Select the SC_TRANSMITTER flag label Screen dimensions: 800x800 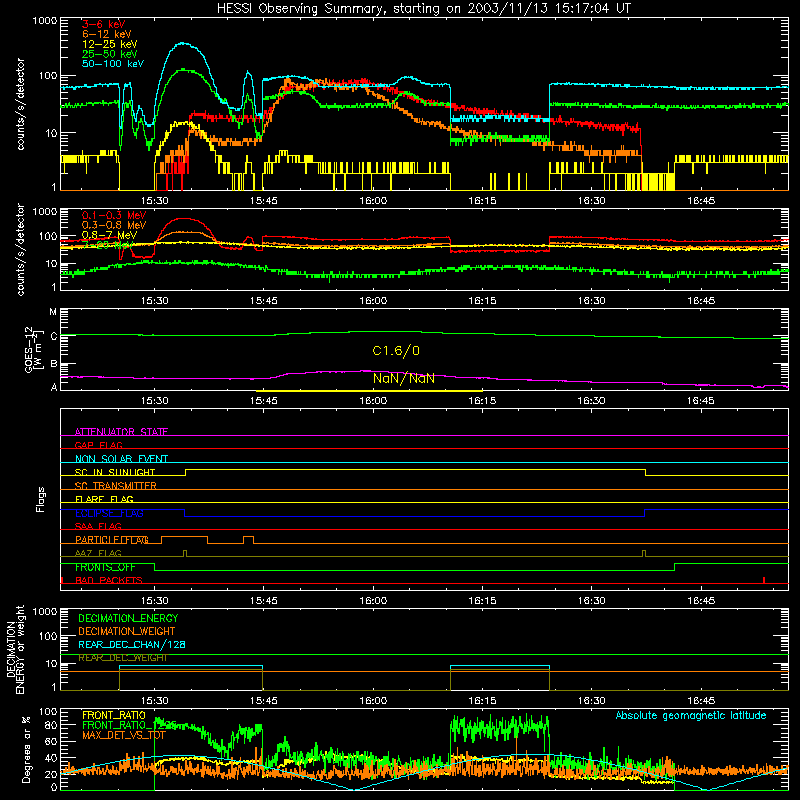click(x=116, y=486)
